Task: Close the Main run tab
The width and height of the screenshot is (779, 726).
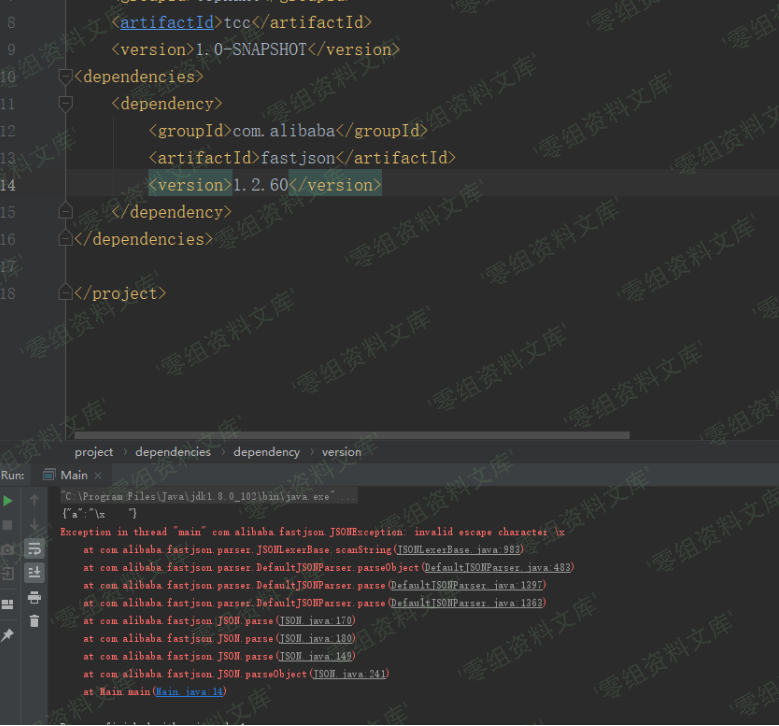Action: pyautogui.click(x=99, y=476)
